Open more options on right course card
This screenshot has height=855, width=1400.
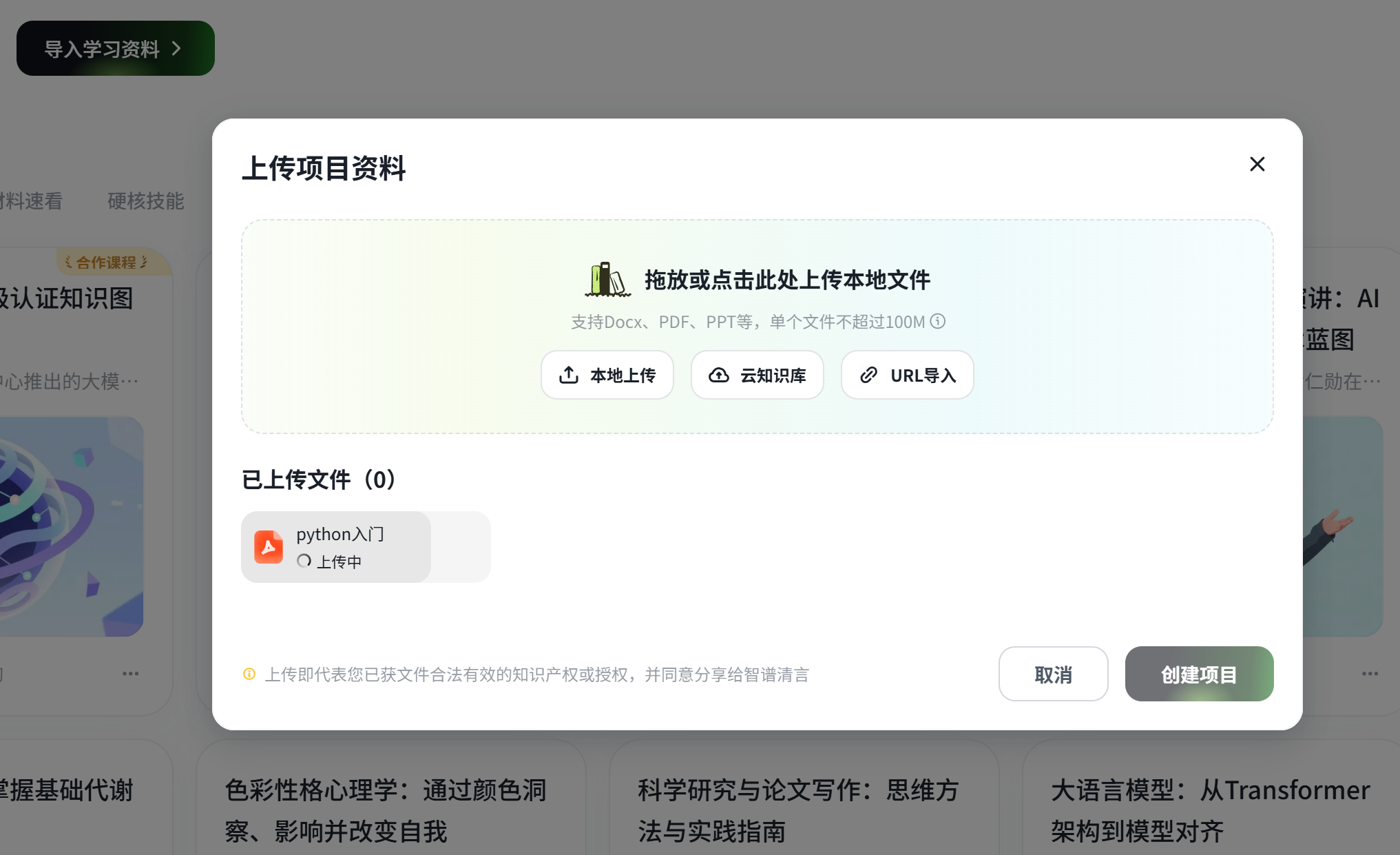1370,673
